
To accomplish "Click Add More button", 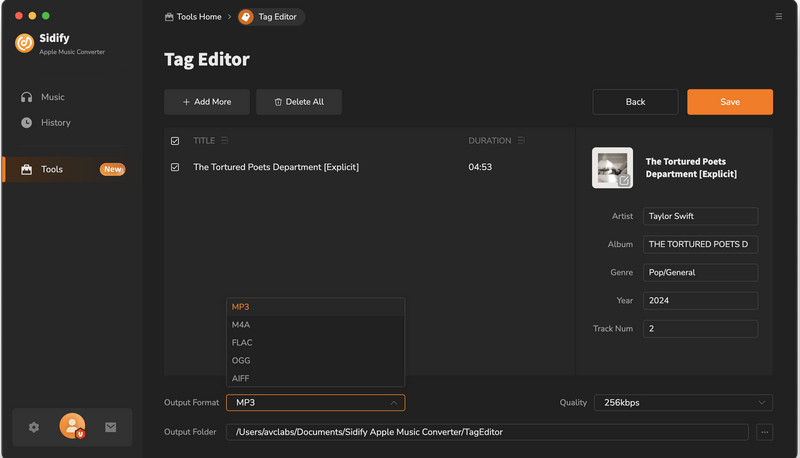I will pos(207,102).
